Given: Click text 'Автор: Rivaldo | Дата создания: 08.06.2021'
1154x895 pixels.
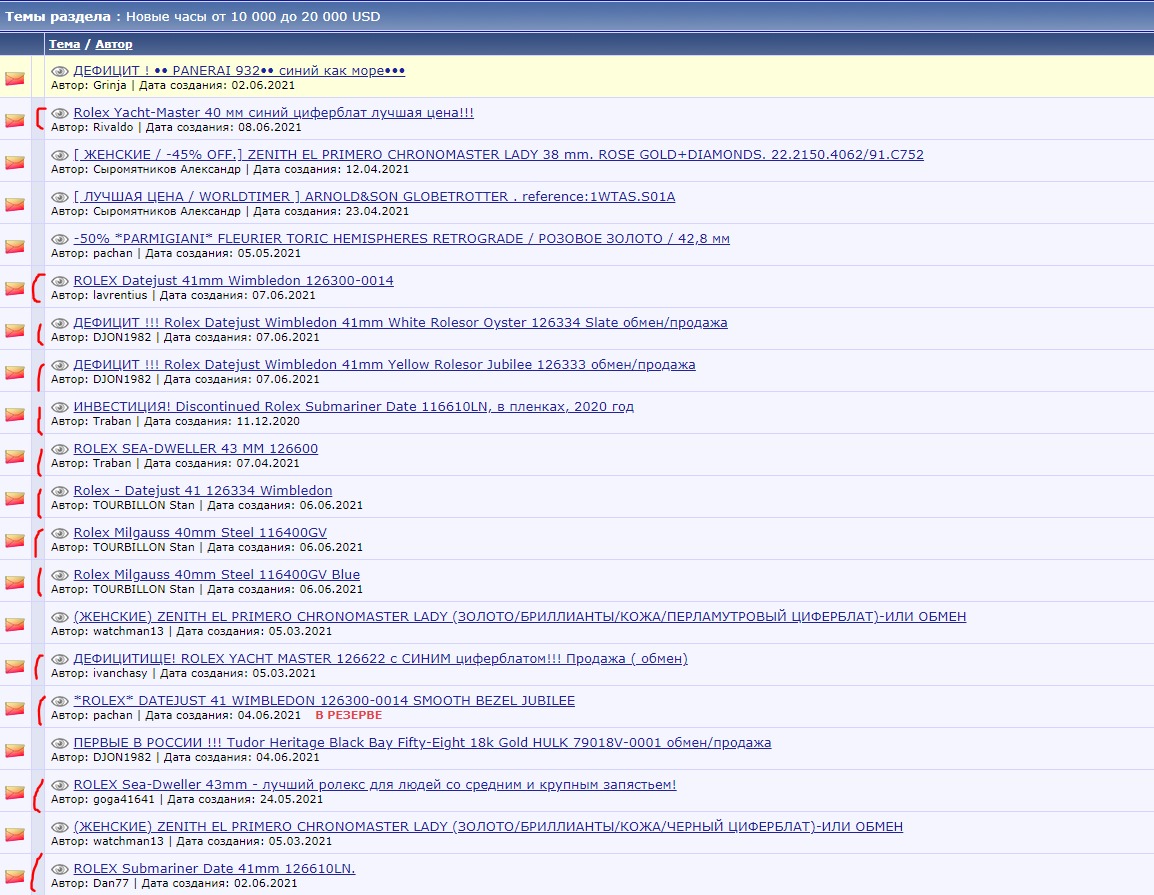Looking at the screenshot, I should [x=176, y=127].
